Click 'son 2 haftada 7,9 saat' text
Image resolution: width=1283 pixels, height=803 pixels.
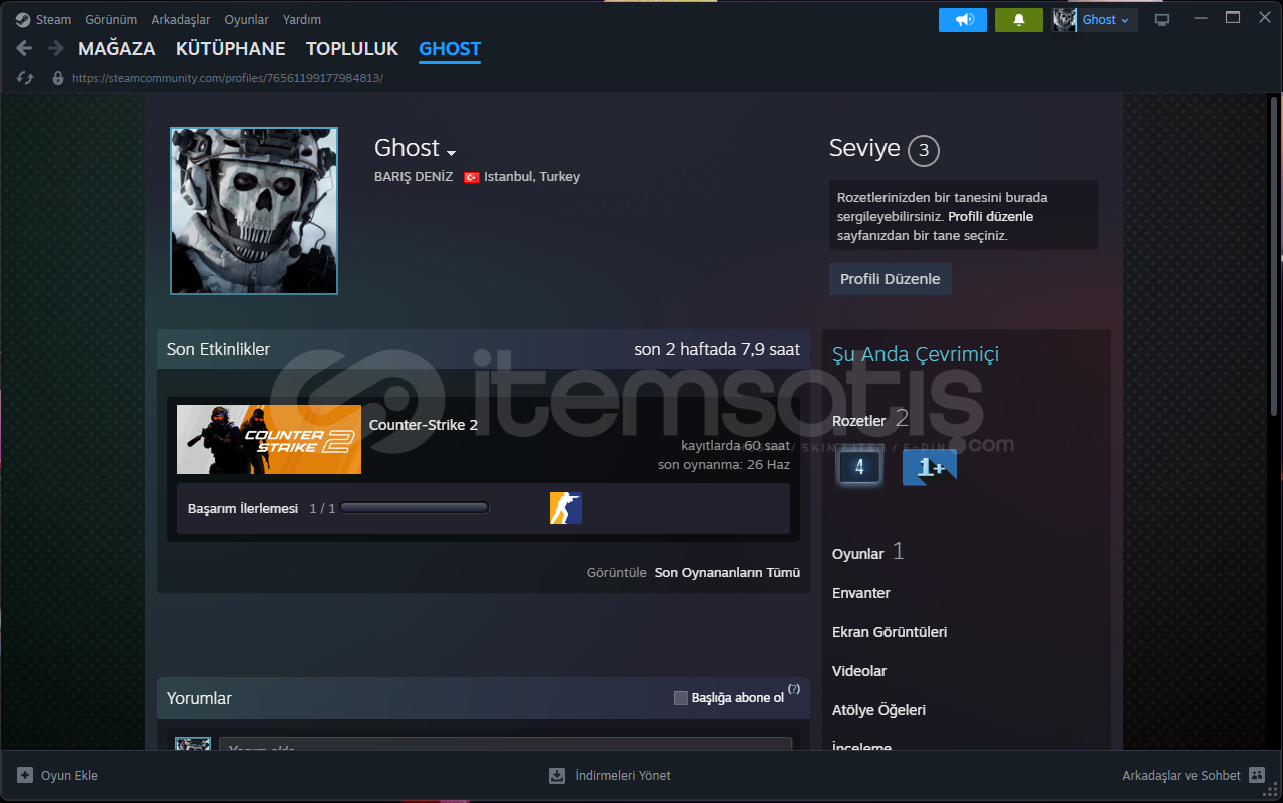717,349
